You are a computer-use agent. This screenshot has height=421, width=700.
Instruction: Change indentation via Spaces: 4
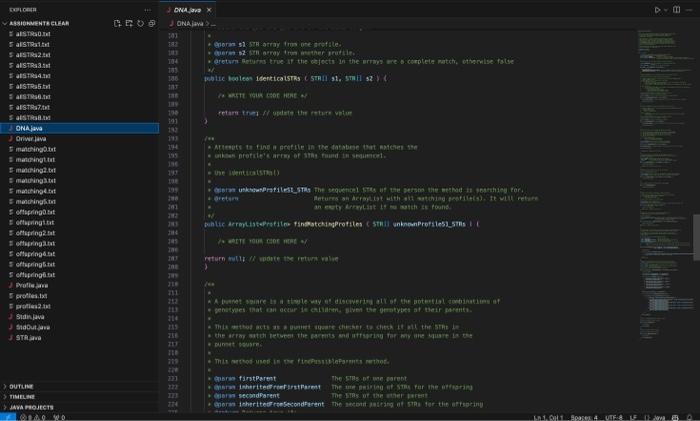(x=584, y=417)
